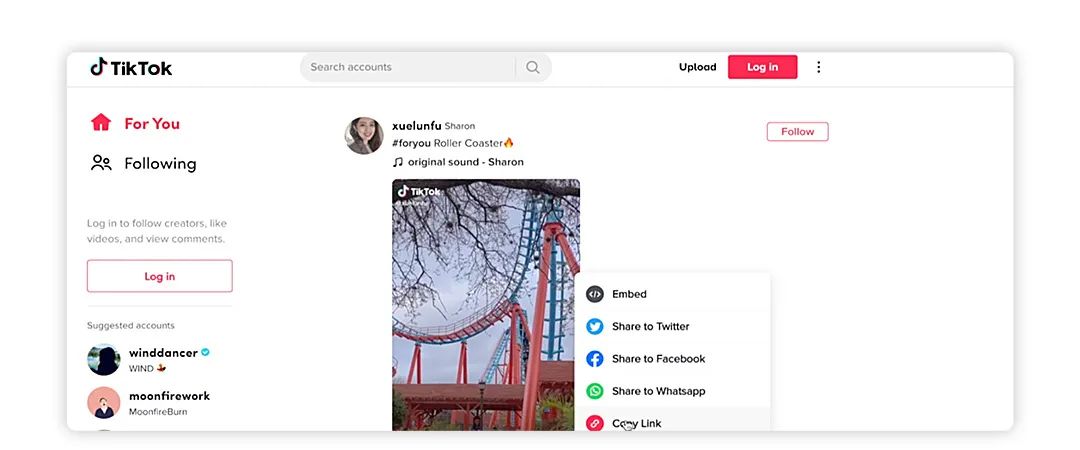Select Embed from the share menu
This screenshot has width=1080, height=450.
click(672, 294)
